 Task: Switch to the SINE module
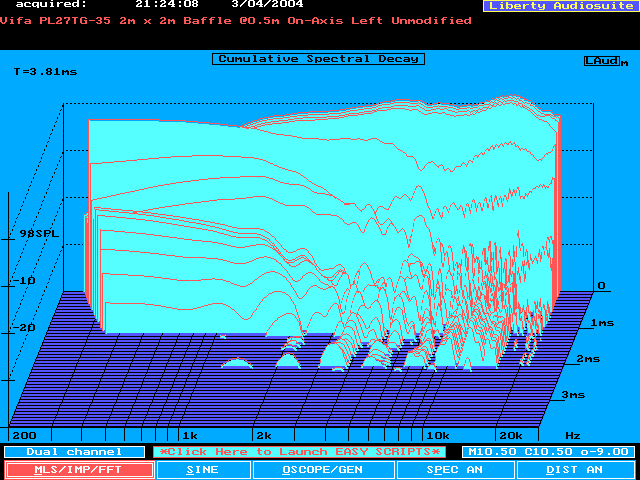(203, 469)
